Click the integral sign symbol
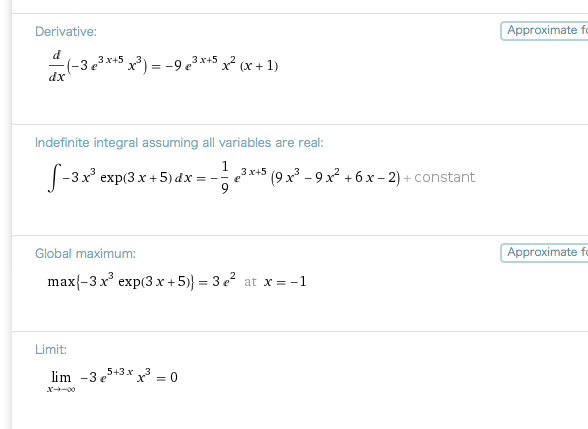The width and height of the screenshot is (588, 429). click(x=53, y=177)
